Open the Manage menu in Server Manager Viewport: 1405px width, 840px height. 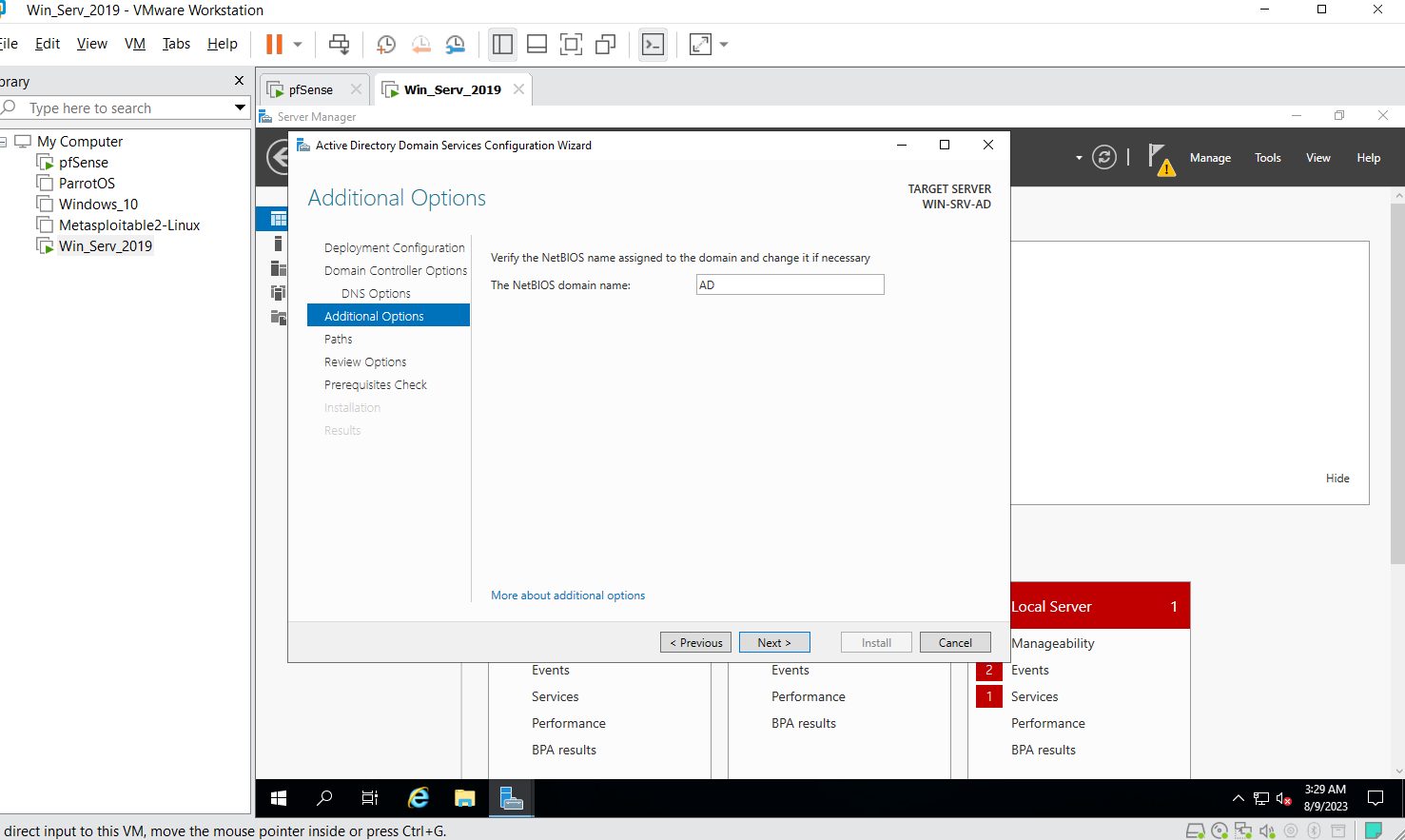(x=1210, y=158)
